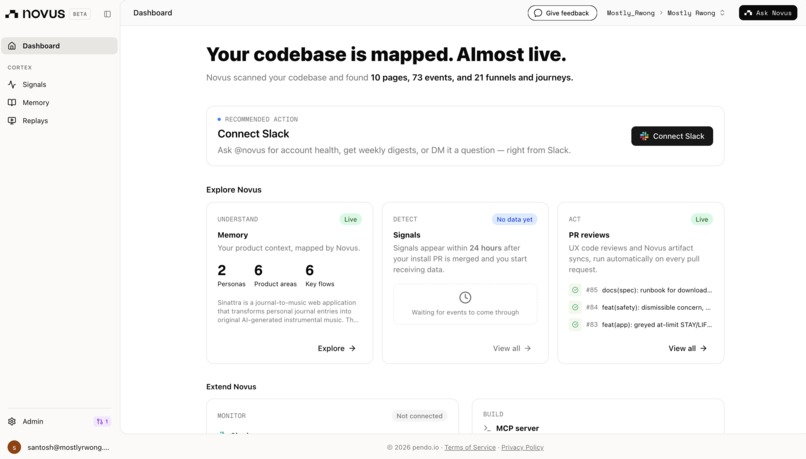Click the No data yet badge
The width and height of the screenshot is (806, 459).
(x=514, y=219)
